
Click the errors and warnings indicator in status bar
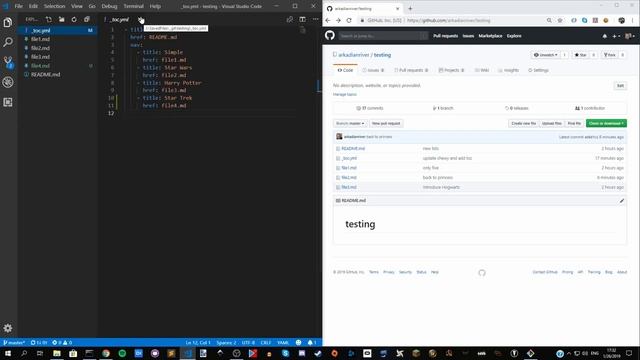coord(62,342)
